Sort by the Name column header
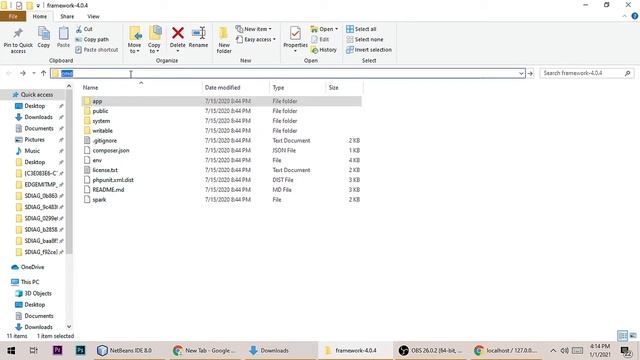The width and height of the screenshot is (640, 360). [x=141, y=87]
